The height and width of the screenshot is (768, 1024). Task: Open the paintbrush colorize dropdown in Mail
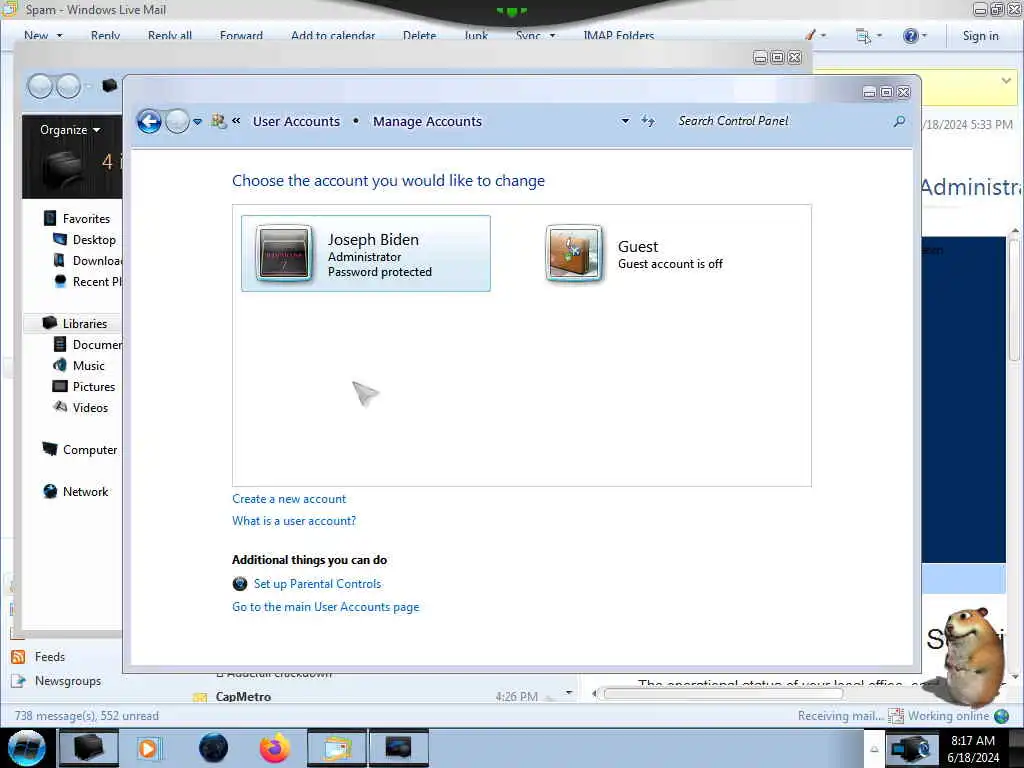(815, 35)
